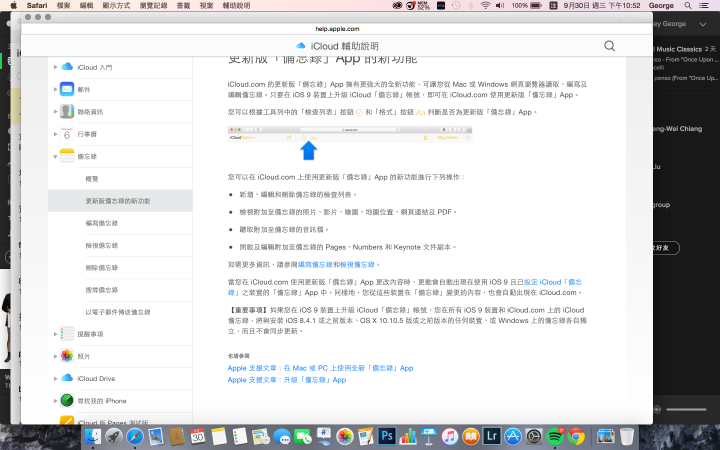The image size is (720, 450).
Task: Select 搜尋備忘錄 in sidebar
Action: [x=101, y=290]
